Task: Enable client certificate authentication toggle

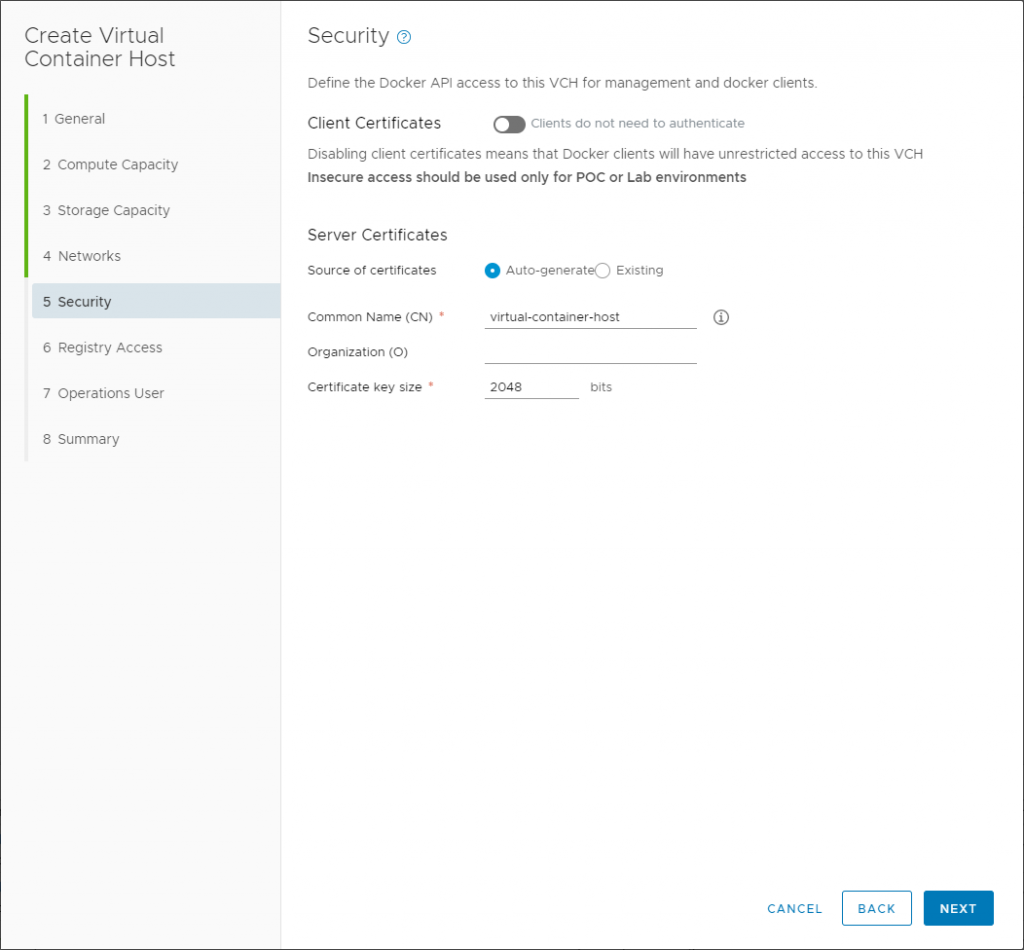Action: (509, 124)
